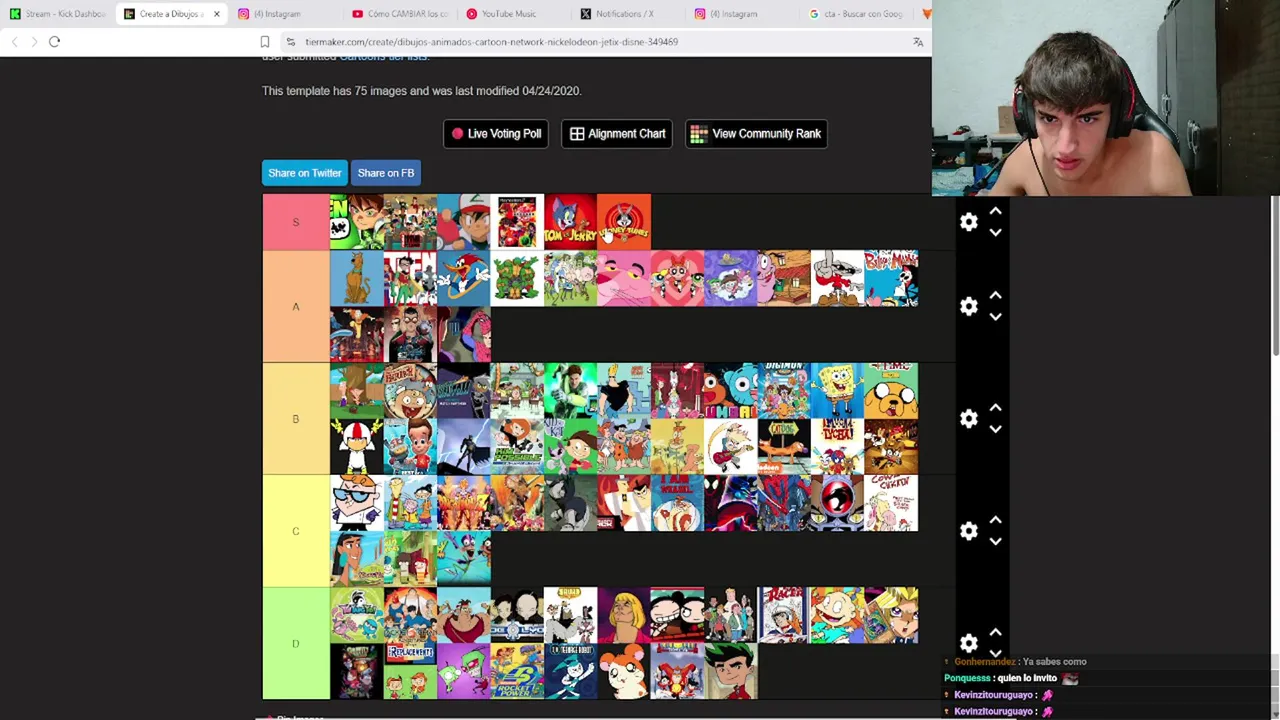Switch to Stream - Kick Dashboard tab
The height and width of the screenshot is (720, 1280).
point(58,14)
